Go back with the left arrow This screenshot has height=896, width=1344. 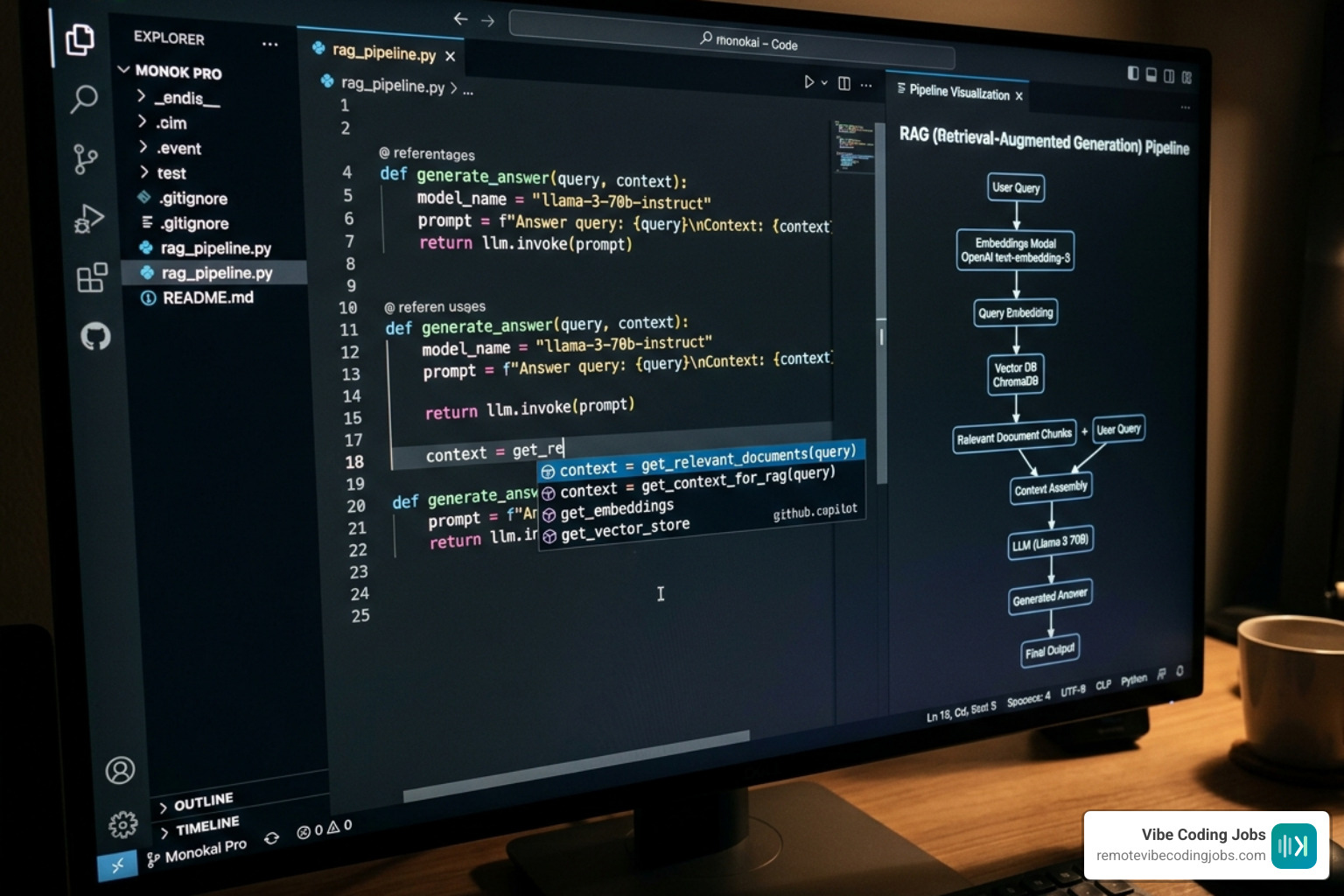pyautogui.click(x=460, y=18)
